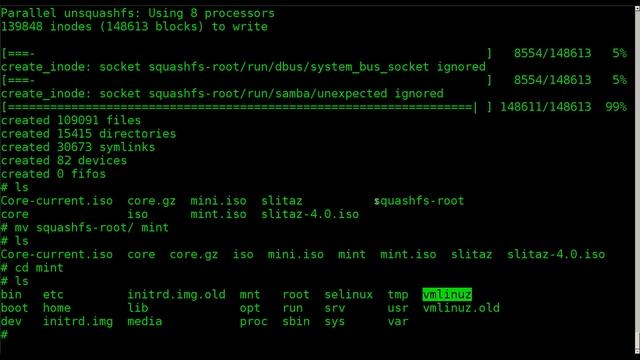Click the samba/unexpected ignored message
This screenshot has height=360, width=640.
(x=222, y=93)
